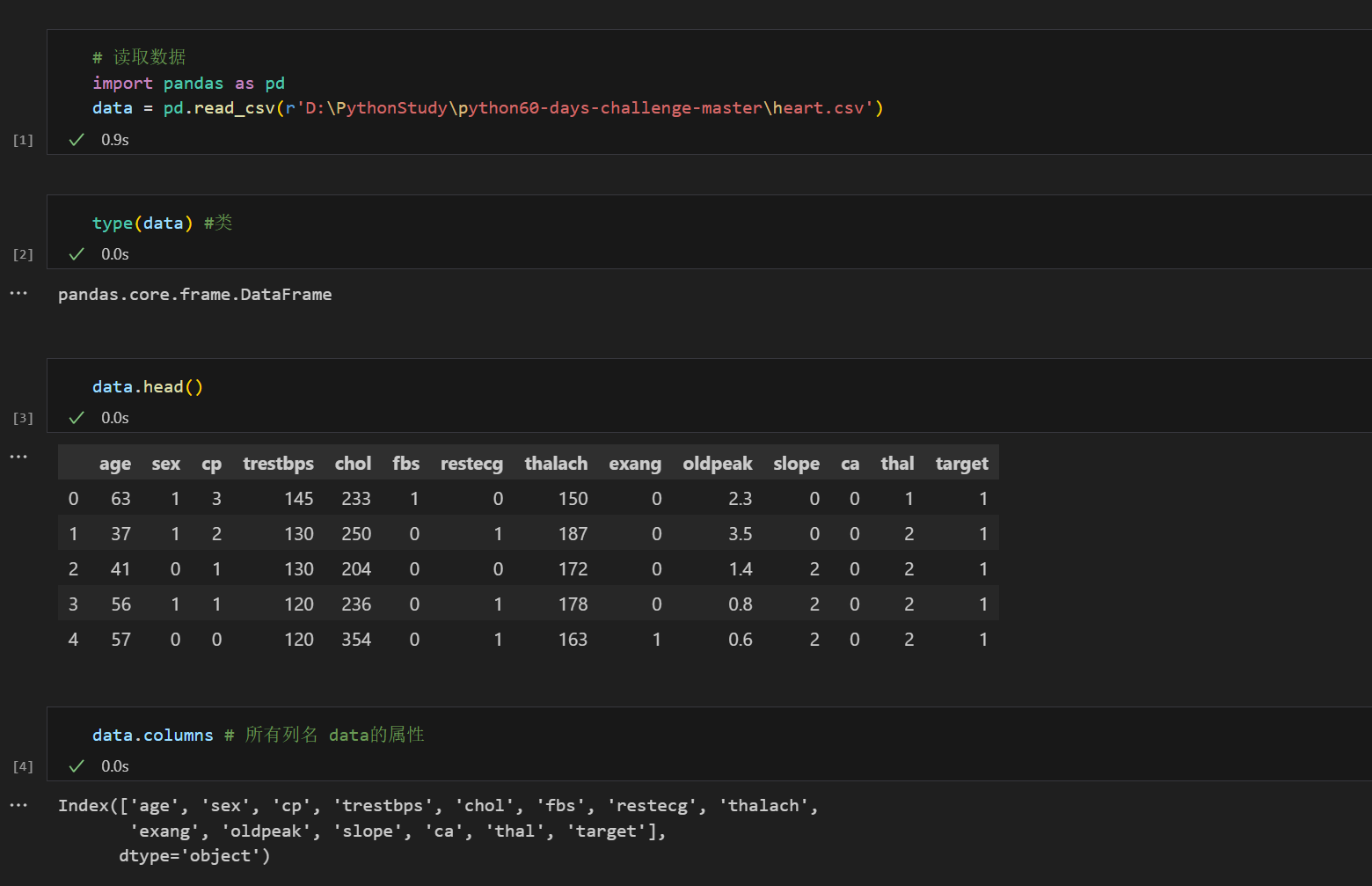Click the sex column header
This screenshot has height=886, width=1372.
pos(166,464)
